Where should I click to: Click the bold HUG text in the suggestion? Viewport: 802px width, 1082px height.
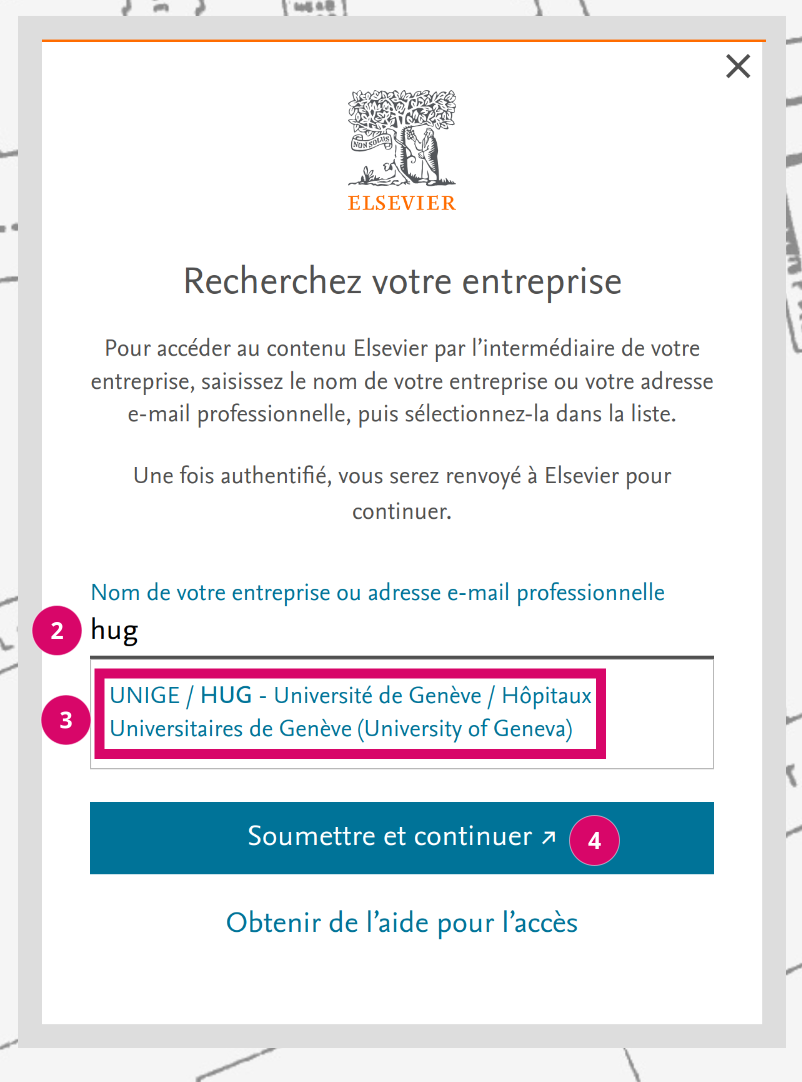pos(225,695)
